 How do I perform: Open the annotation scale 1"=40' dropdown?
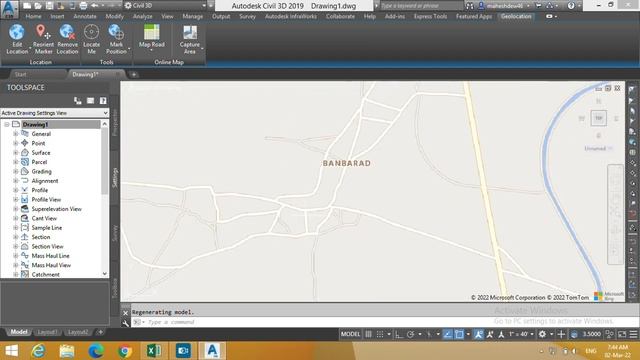coord(521,334)
